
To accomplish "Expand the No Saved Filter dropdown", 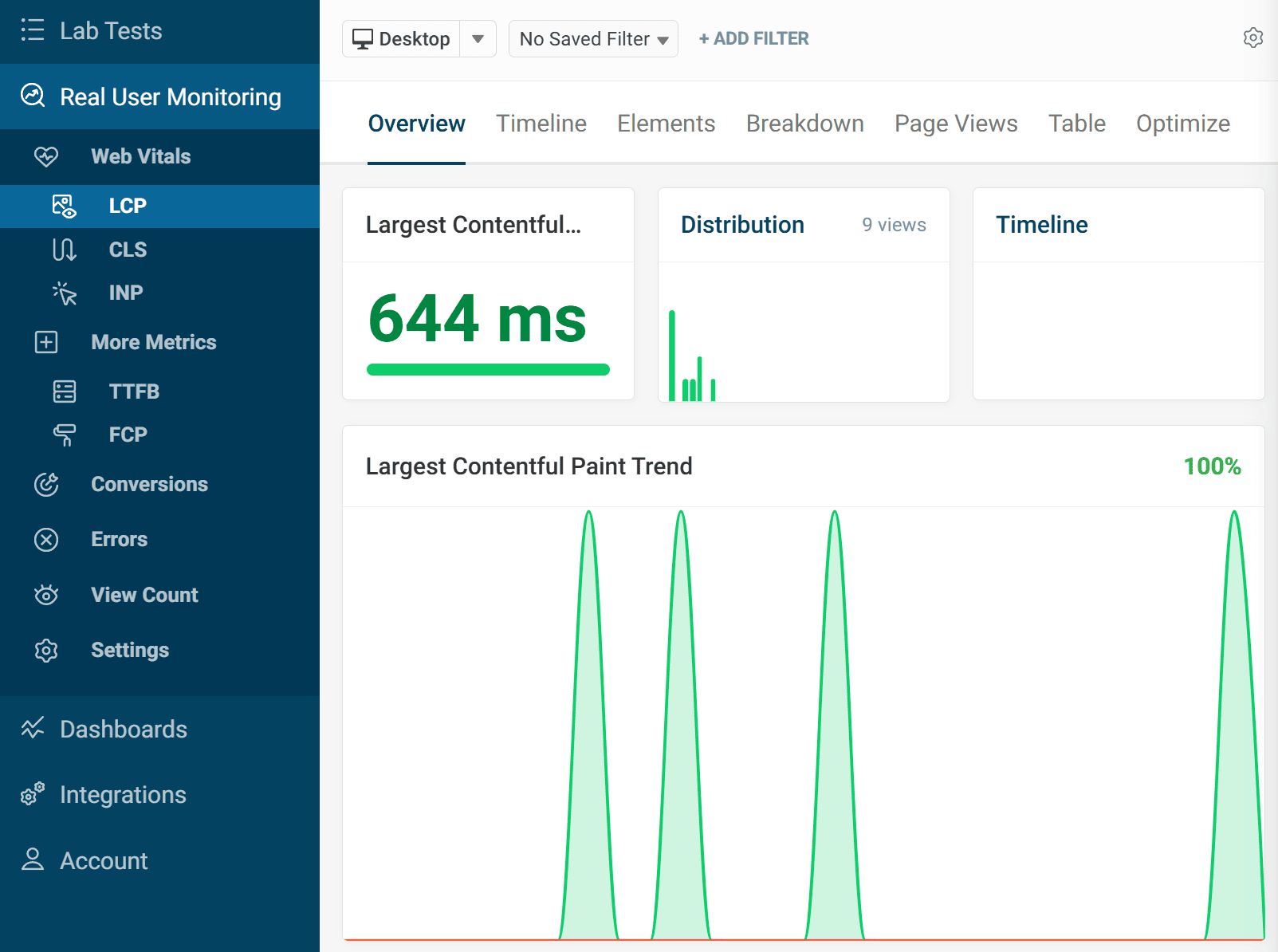I will point(592,38).
